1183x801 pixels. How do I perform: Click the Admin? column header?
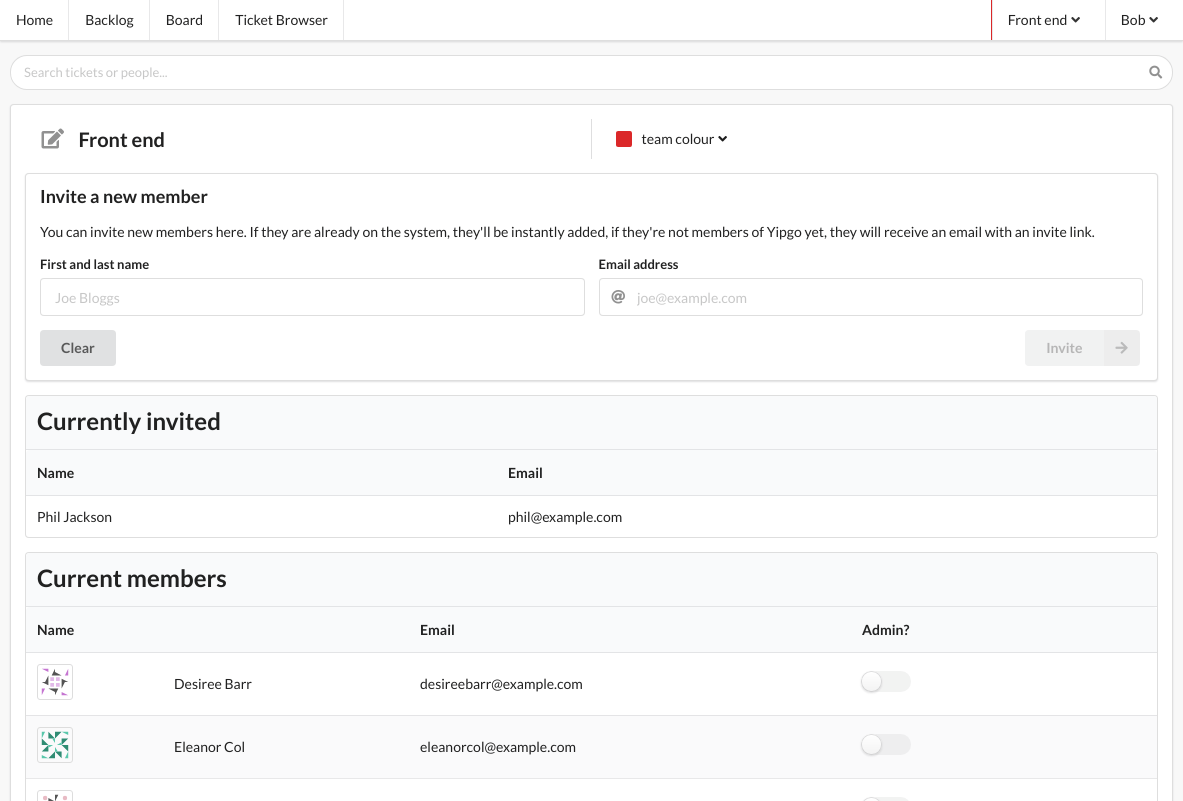click(x=886, y=630)
